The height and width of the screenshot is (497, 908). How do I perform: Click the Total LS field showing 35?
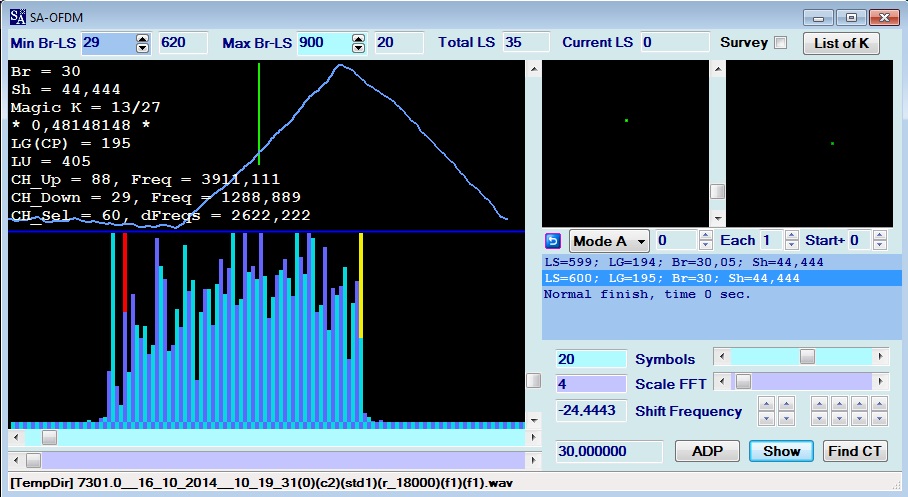click(x=526, y=43)
